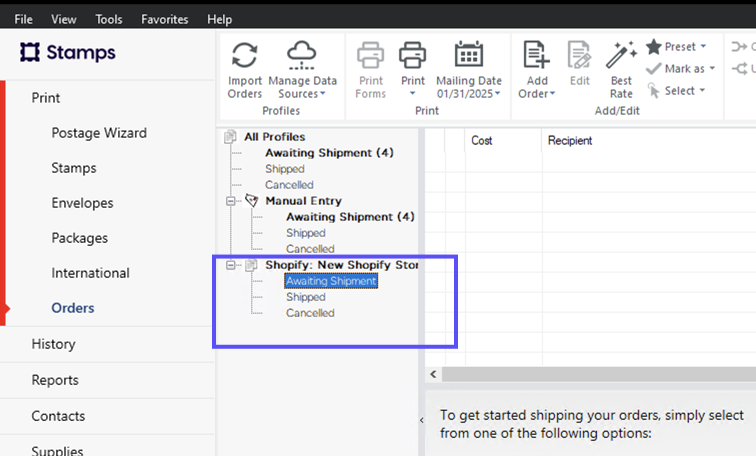Select All Profiles Awaiting Shipment (4)

(329, 152)
